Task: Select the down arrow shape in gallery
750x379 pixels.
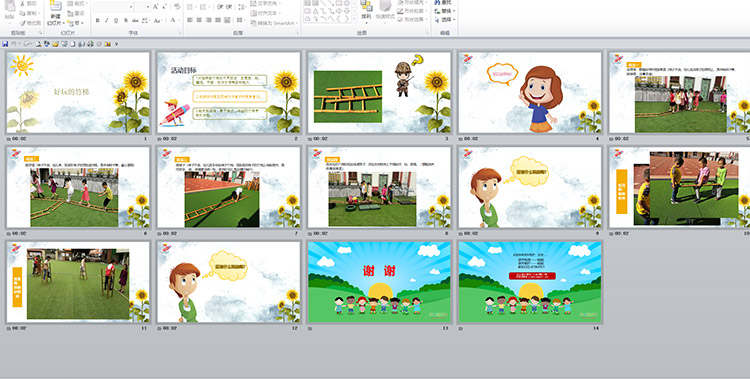Action: 347,11
